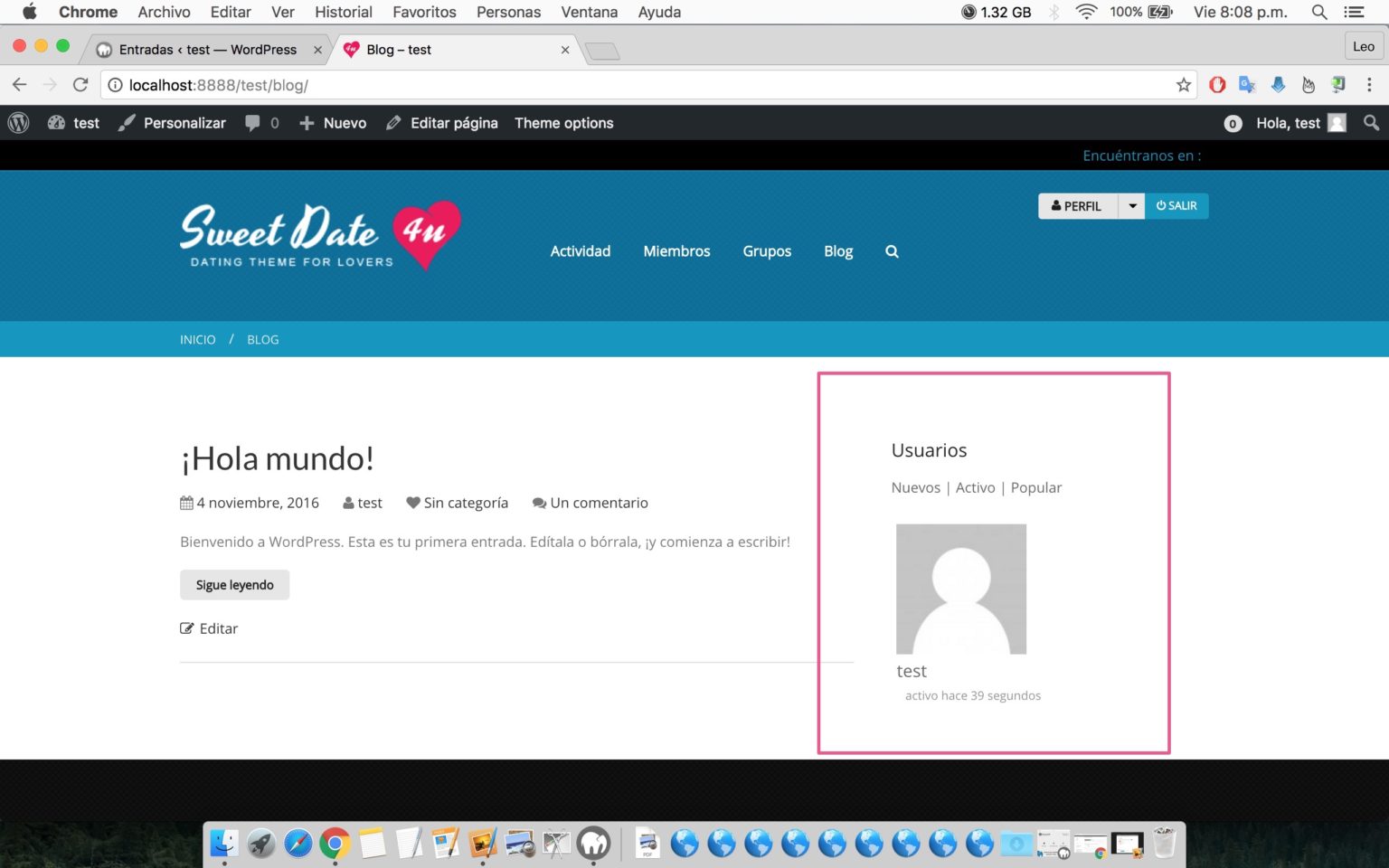Viewport: 1389px width, 868px height.
Task: Click the green monitor extension icon
Action: pos(1338,85)
